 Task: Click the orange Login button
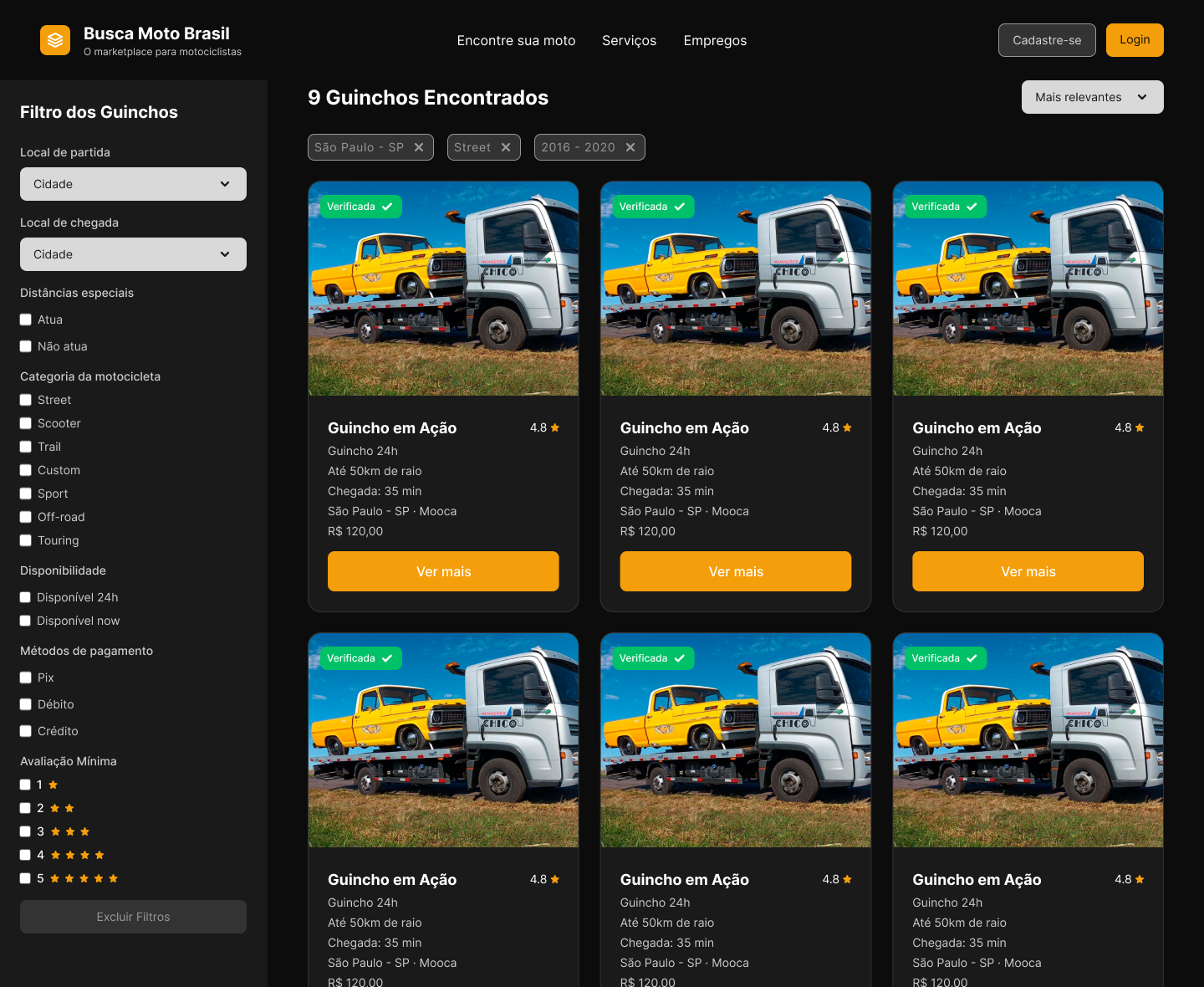(x=1135, y=40)
